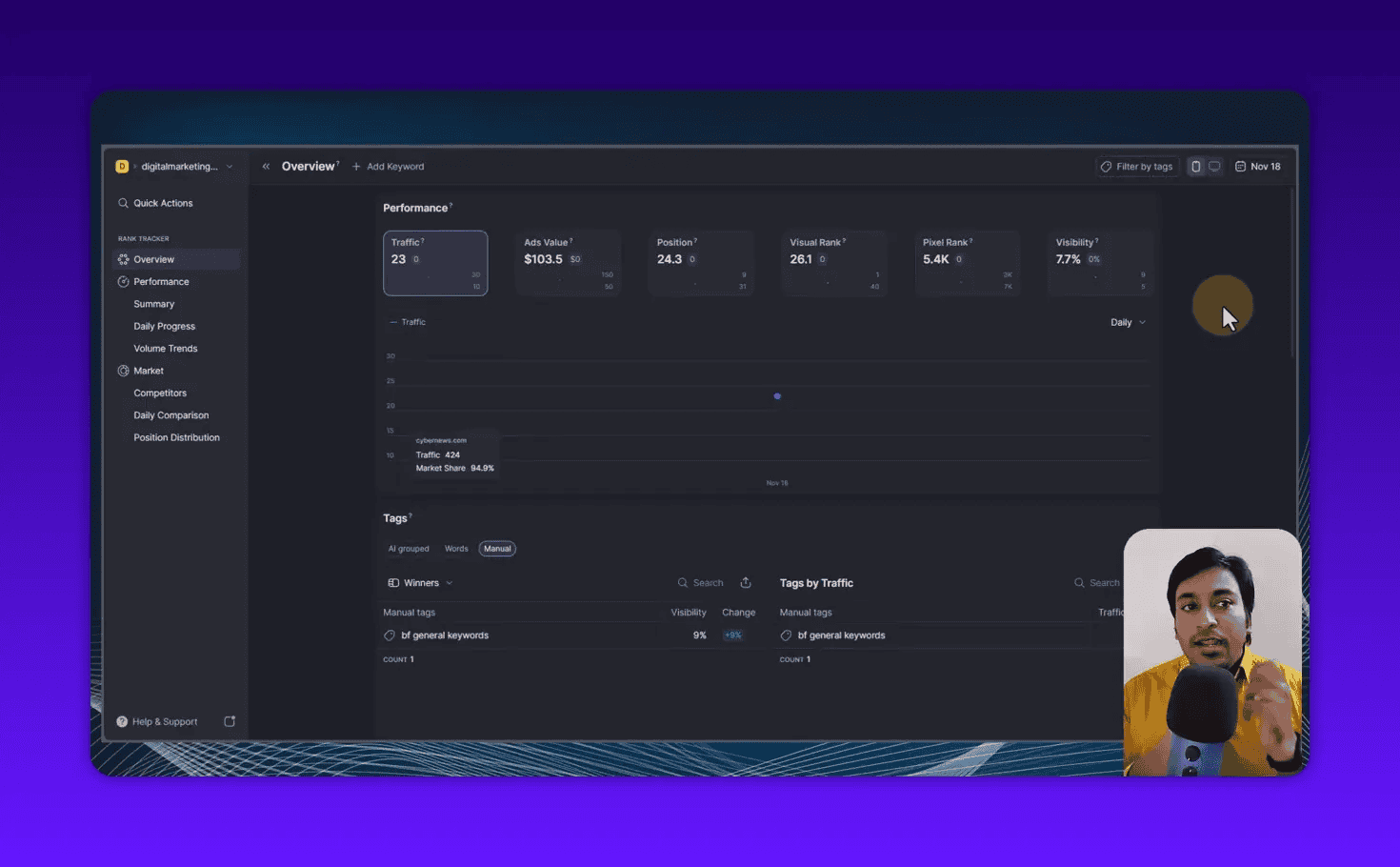Click the Performance gauge icon
The width and height of the screenshot is (1400, 867).
pyautogui.click(x=122, y=281)
